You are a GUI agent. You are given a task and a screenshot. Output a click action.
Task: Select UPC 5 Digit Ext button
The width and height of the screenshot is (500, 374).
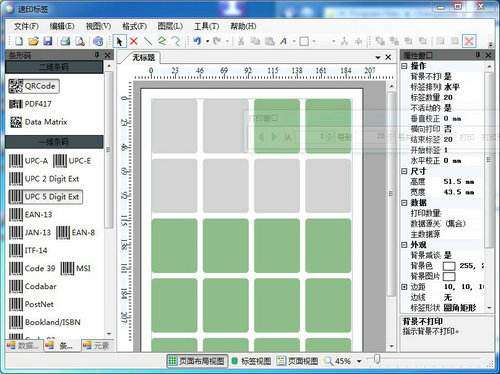(x=45, y=197)
